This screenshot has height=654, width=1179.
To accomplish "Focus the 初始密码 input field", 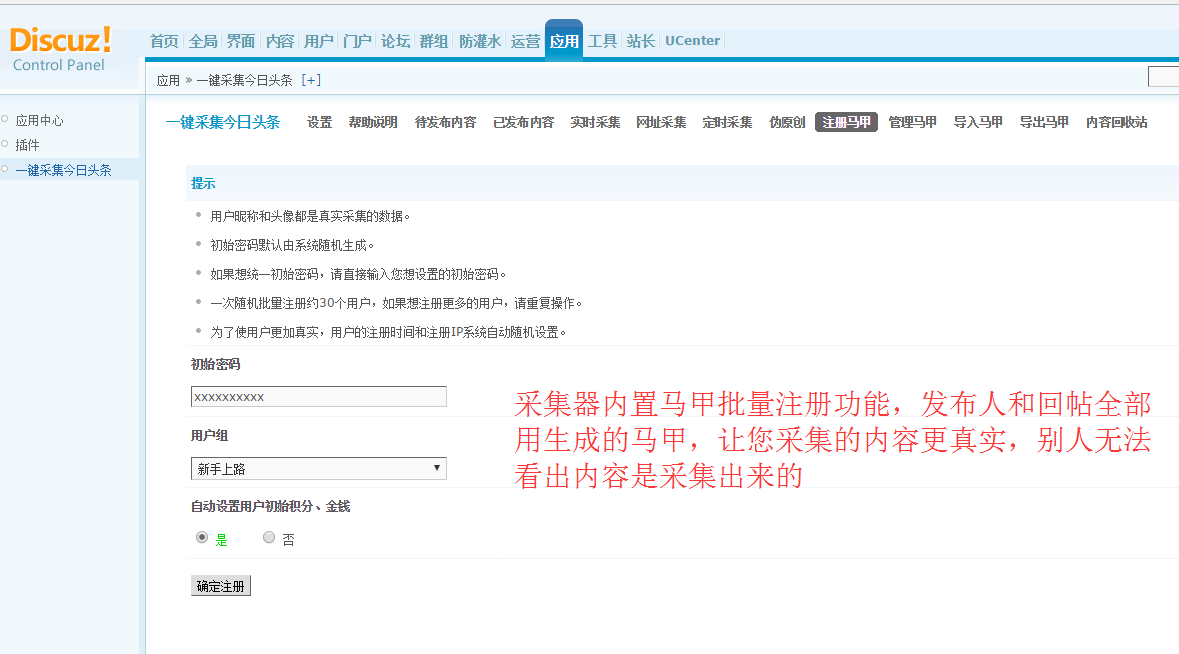I will point(319,396).
